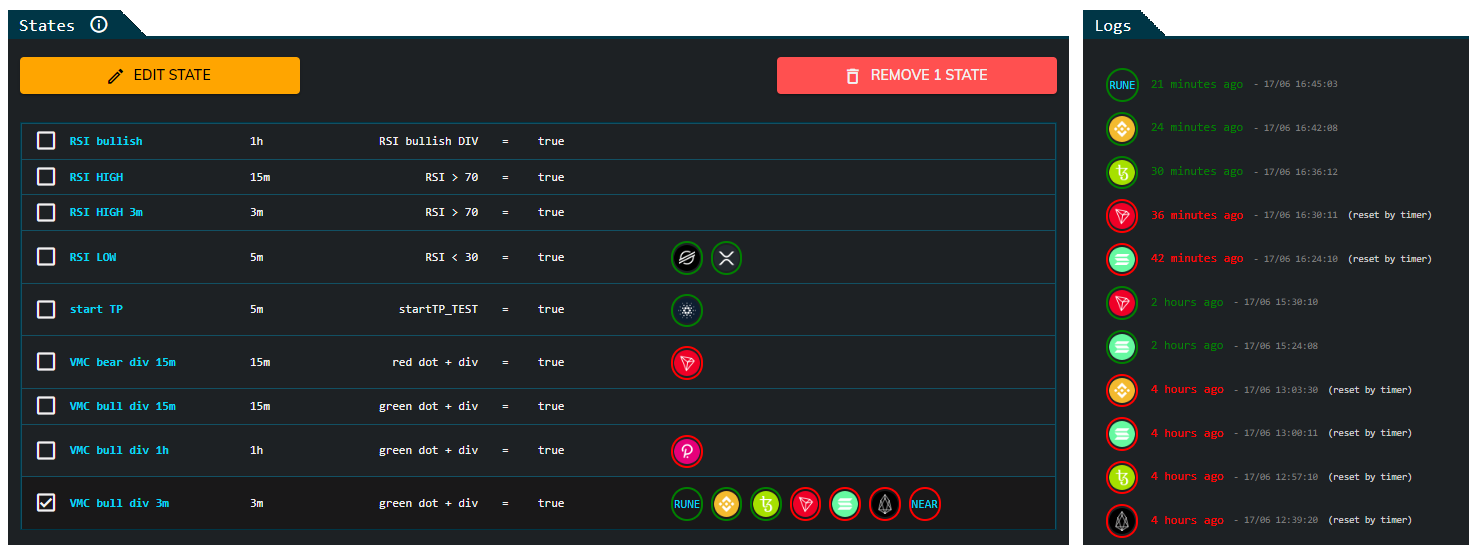1480x545 pixels.
Task: Click the Stellar coin icon in RSI LOW row
Action: click(687, 258)
